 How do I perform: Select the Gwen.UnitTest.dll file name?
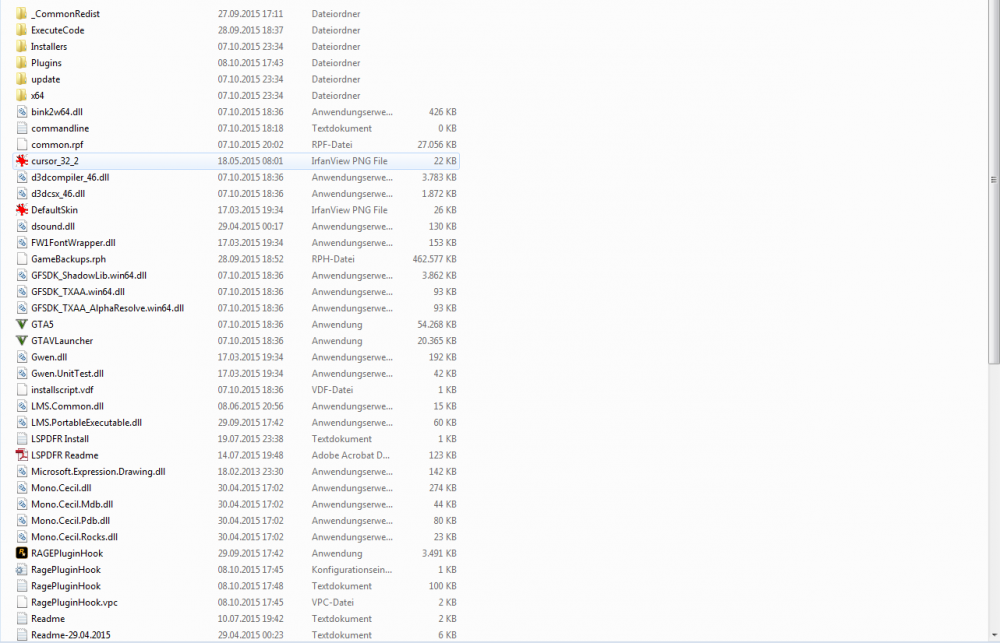point(68,373)
